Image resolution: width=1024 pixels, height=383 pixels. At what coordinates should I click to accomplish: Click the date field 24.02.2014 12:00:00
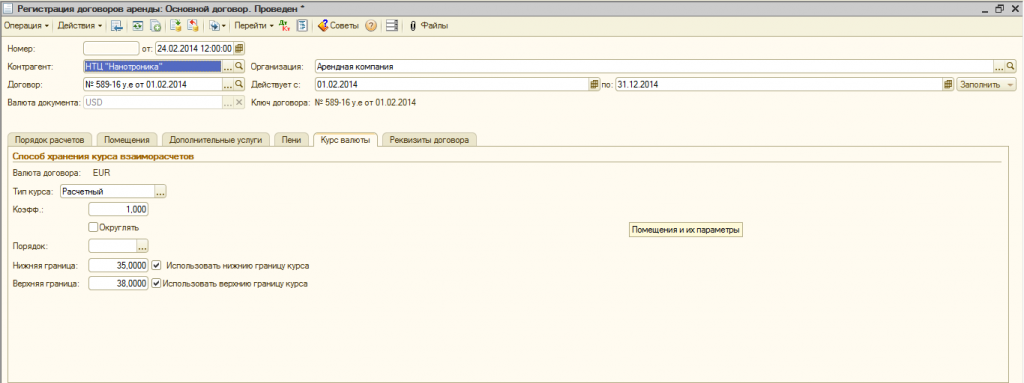[x=194, y=48]
